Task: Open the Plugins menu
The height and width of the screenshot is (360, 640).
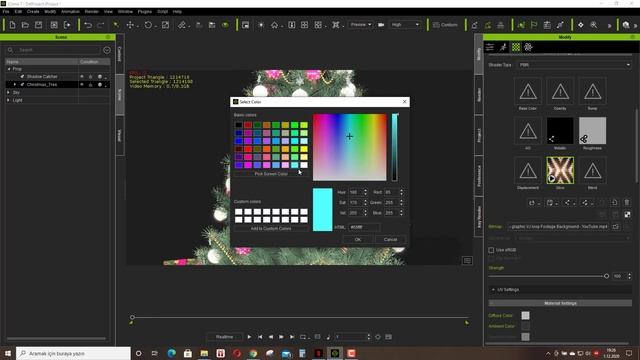Action: tap(144, 11)
